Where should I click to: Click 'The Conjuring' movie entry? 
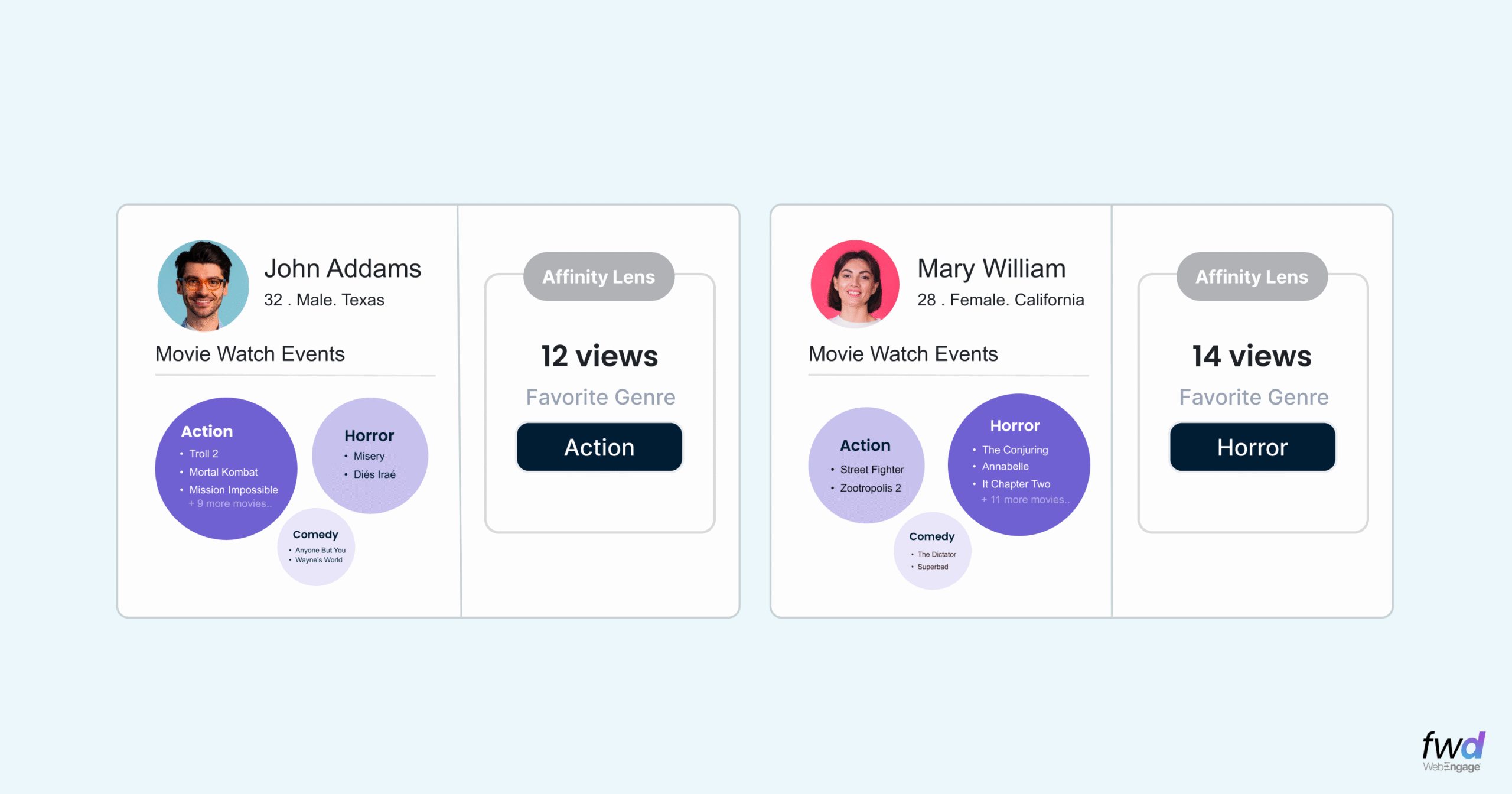[1015, 450]
